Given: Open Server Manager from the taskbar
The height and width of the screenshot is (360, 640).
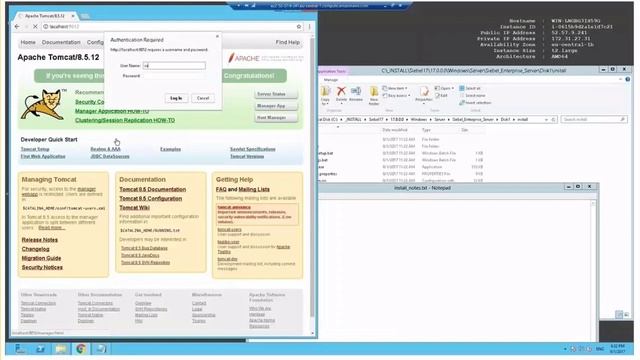Looking at the screenshot, I should click(20, 349).
